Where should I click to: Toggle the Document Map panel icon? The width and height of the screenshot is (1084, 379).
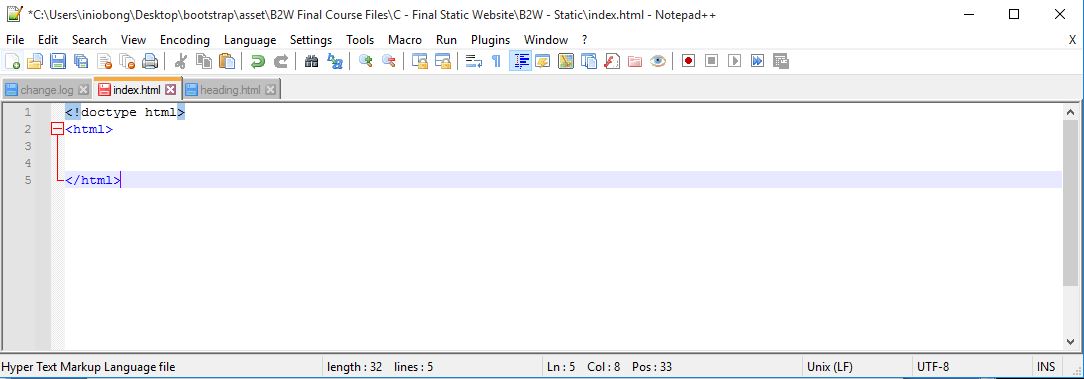tap(566, 62)
